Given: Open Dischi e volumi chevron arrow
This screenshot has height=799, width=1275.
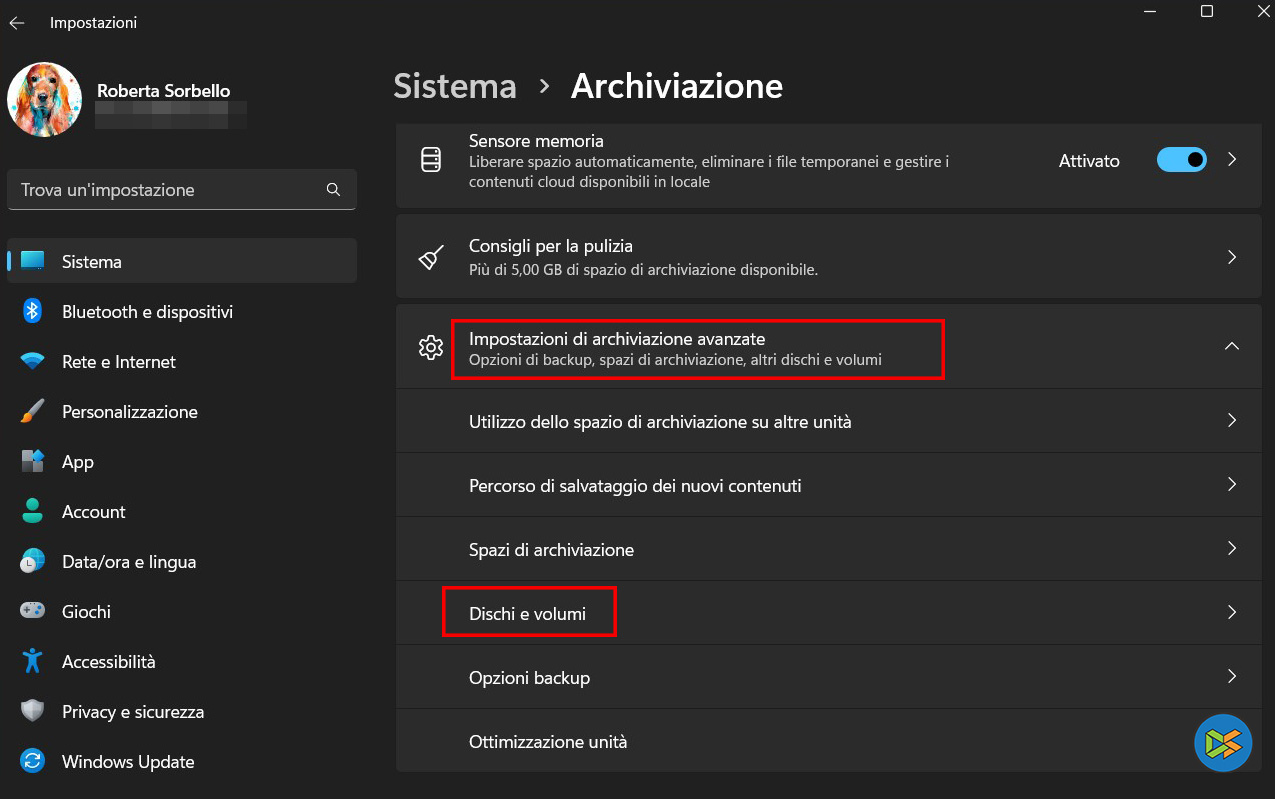Looking at the screenshot, I should [x=1232, y=612].
